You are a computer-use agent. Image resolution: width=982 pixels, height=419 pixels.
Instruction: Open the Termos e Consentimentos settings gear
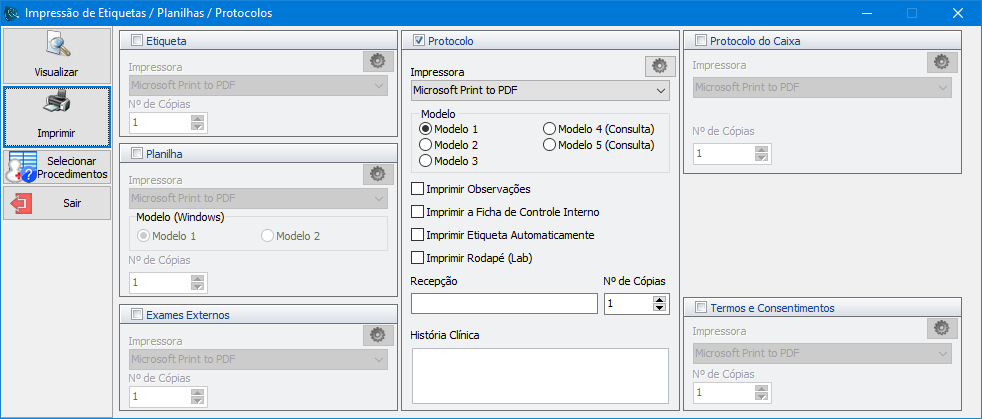tap(940, 328)
